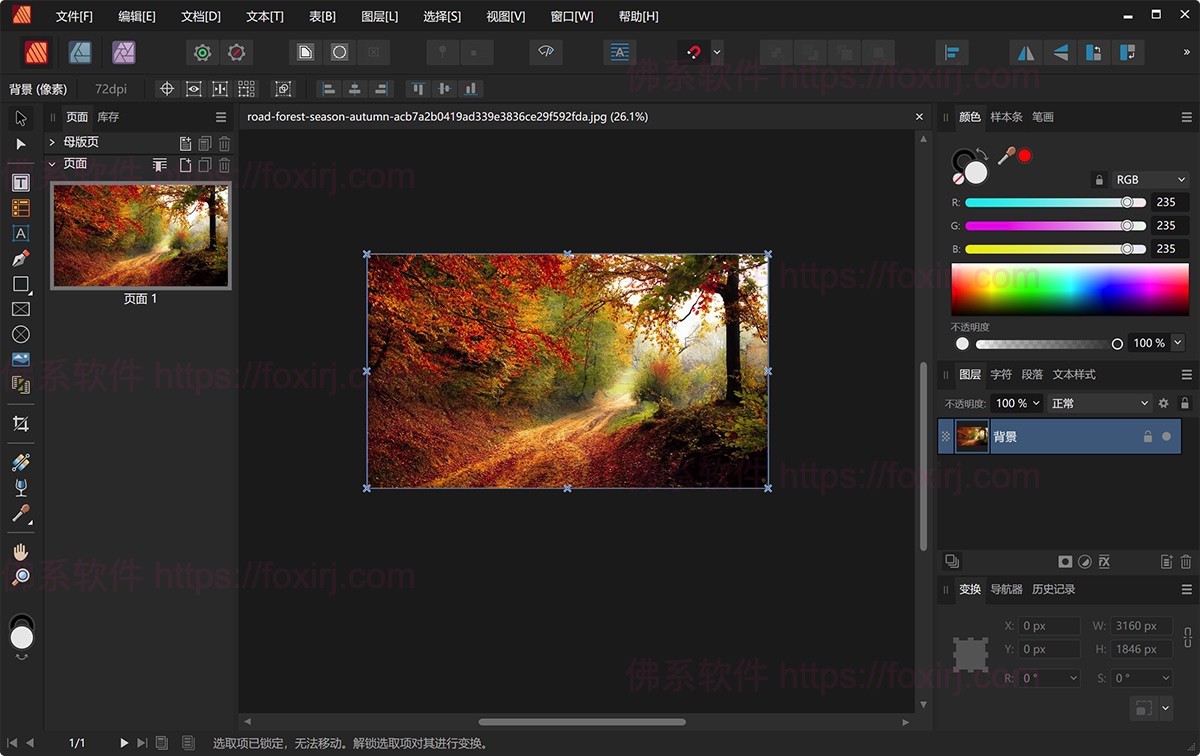The width and height of the screenshot is (1200, 756).
Task: Toggle the 背景 layer visibility dot
Action: (1168, 436)
